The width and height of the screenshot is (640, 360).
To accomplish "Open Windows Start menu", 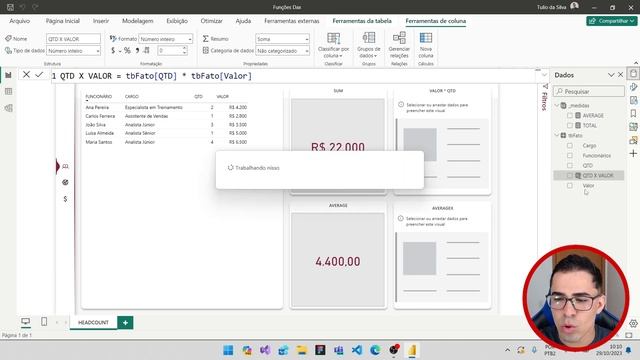I will click(x=228, y=350).
